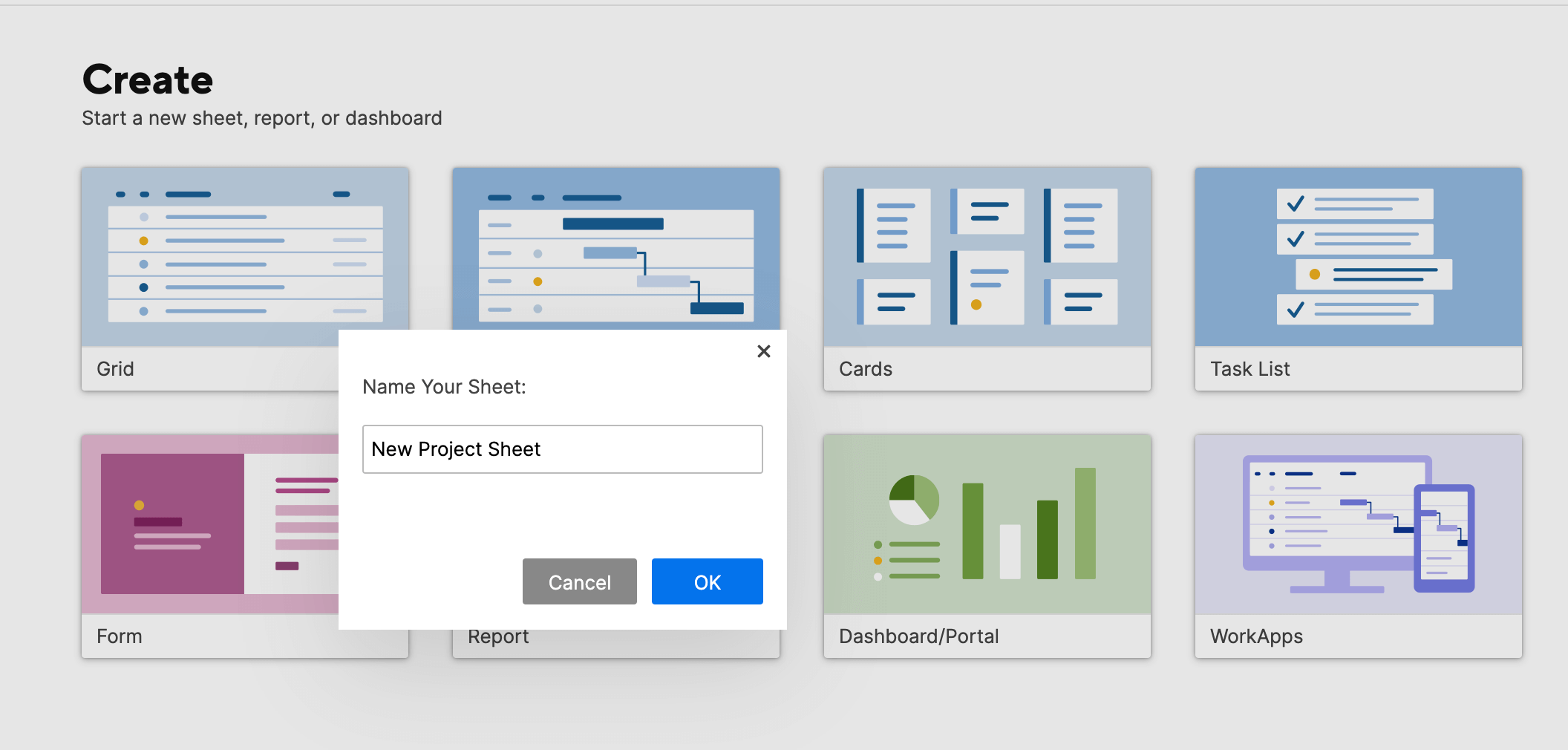Confirm sheet name with OK

(707, 581)
